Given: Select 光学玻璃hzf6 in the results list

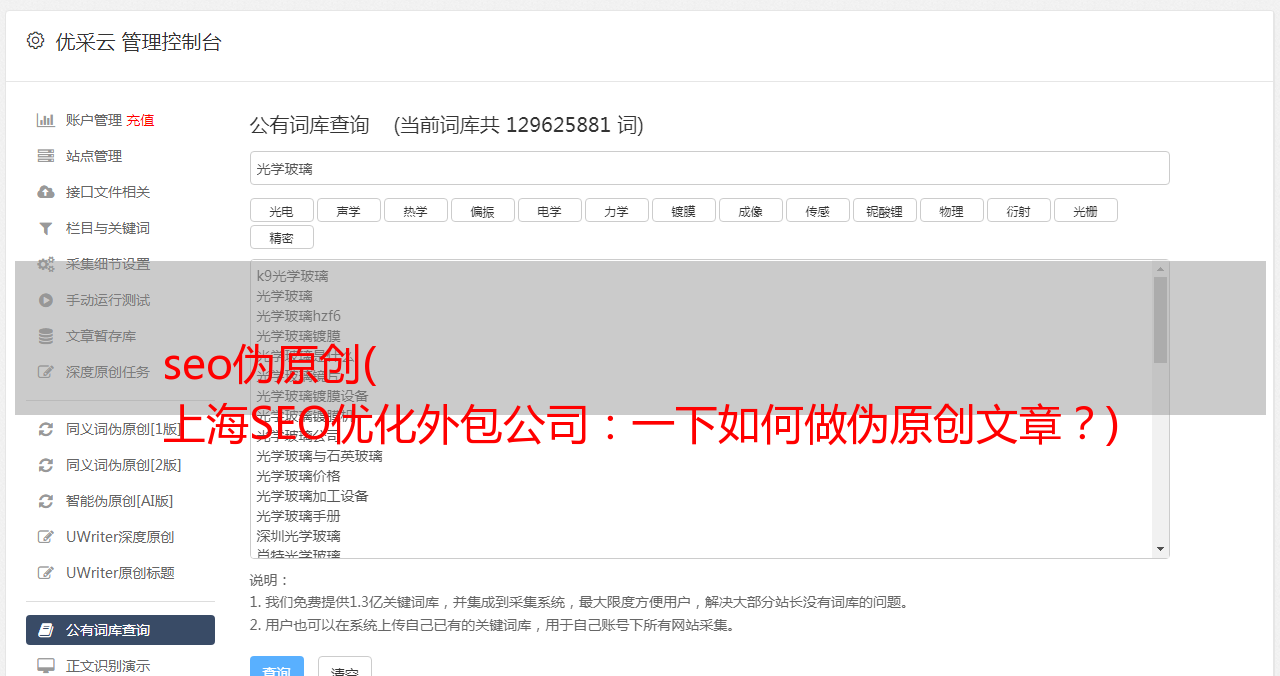Looking at the screenshot, I should click(x=298, y=316).
